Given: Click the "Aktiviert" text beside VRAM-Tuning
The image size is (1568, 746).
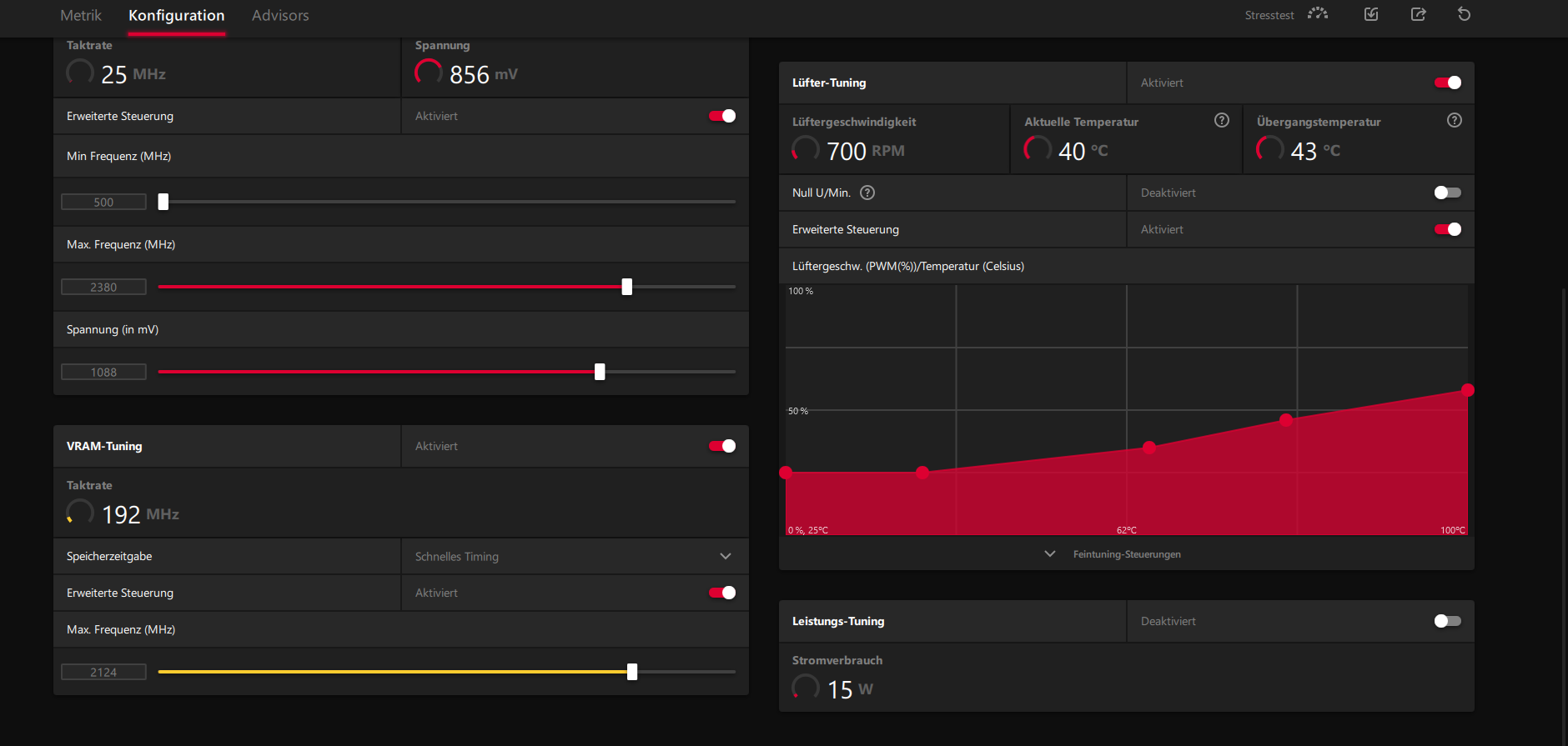Looking at the screenshot, I should tap(436, 446).
